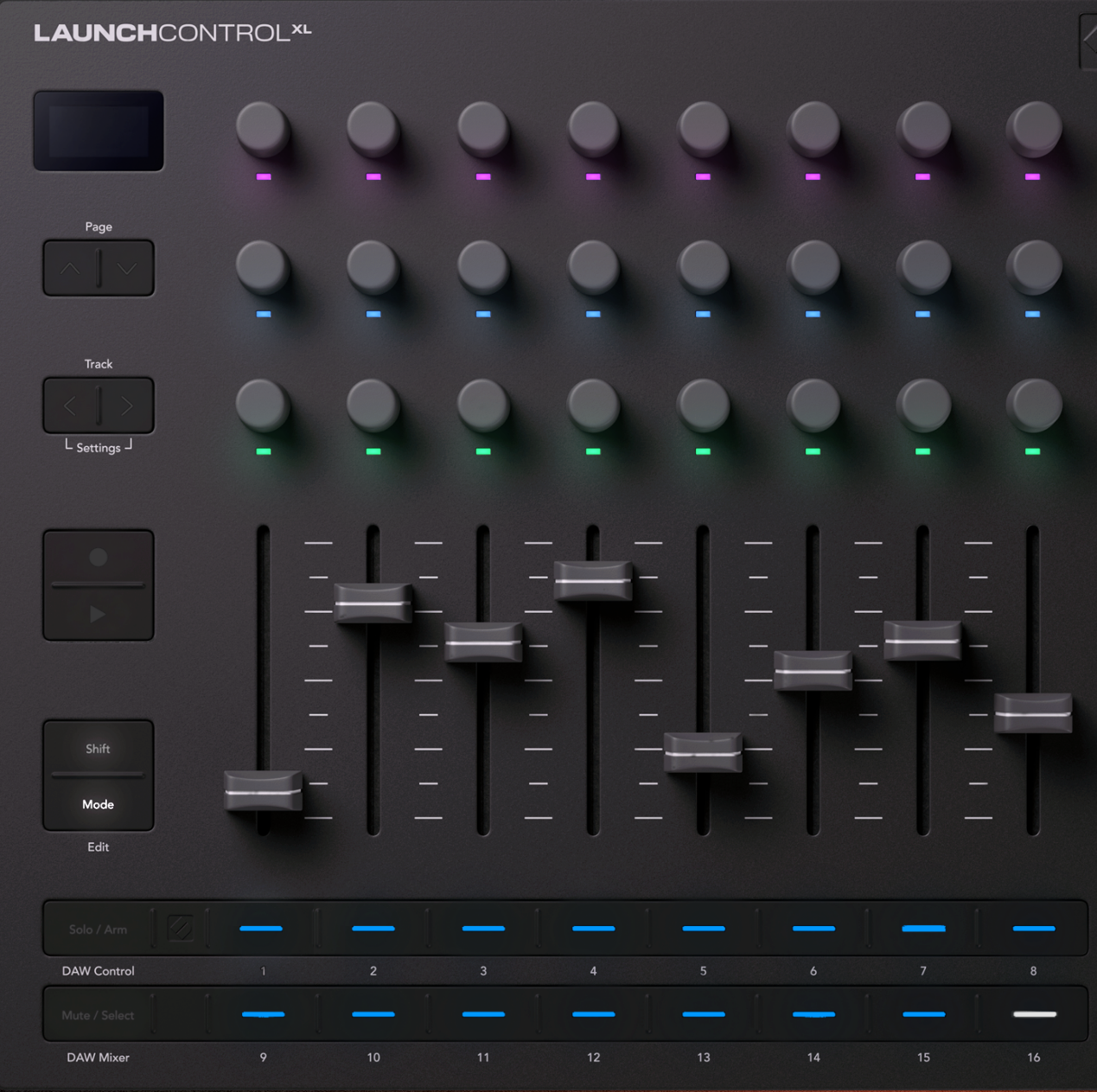Image resolution: width=1097 pixels, height=1092 pixels.
Task: Click the blue-lit knob in column 5
Action: pyautogui.click(x=703, y=266)
